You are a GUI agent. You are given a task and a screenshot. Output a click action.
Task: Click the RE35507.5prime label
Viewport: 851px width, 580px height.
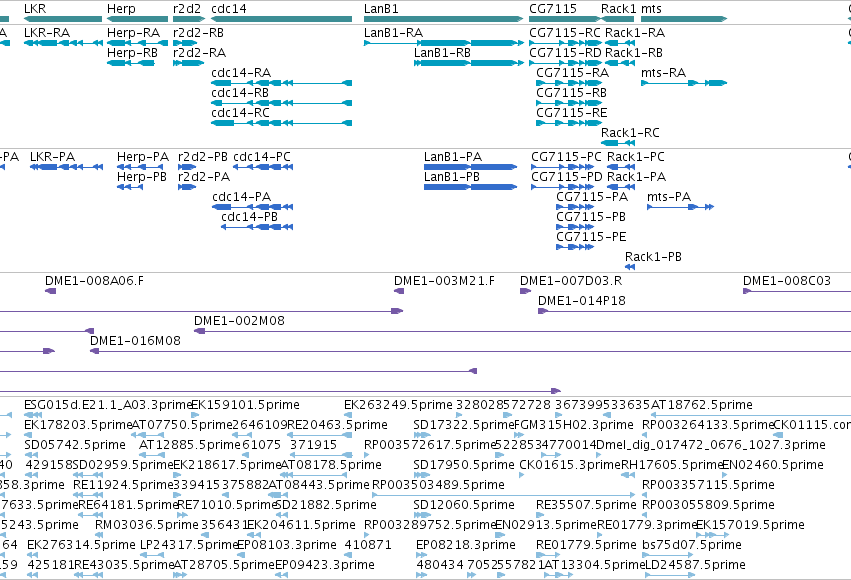(x=586, y=505)
